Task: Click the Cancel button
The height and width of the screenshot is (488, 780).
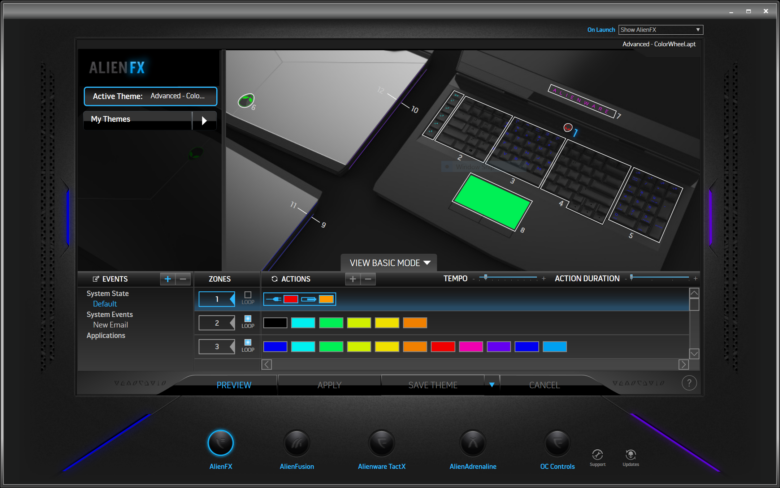Action: [x=544, y=385]
